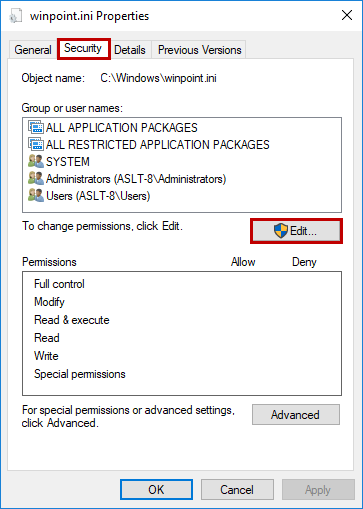Viewport: 363px width, 509px height.
Task: Click the Administrators group icon
Action: (x=36, y=178)
